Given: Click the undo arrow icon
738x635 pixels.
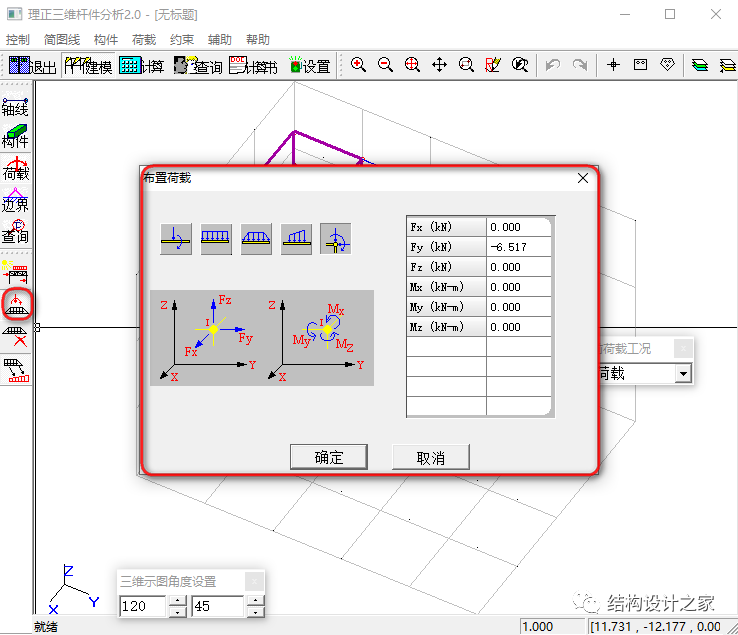Looking at the screenshot, I should pyautogui.click(x=553, y=64).
